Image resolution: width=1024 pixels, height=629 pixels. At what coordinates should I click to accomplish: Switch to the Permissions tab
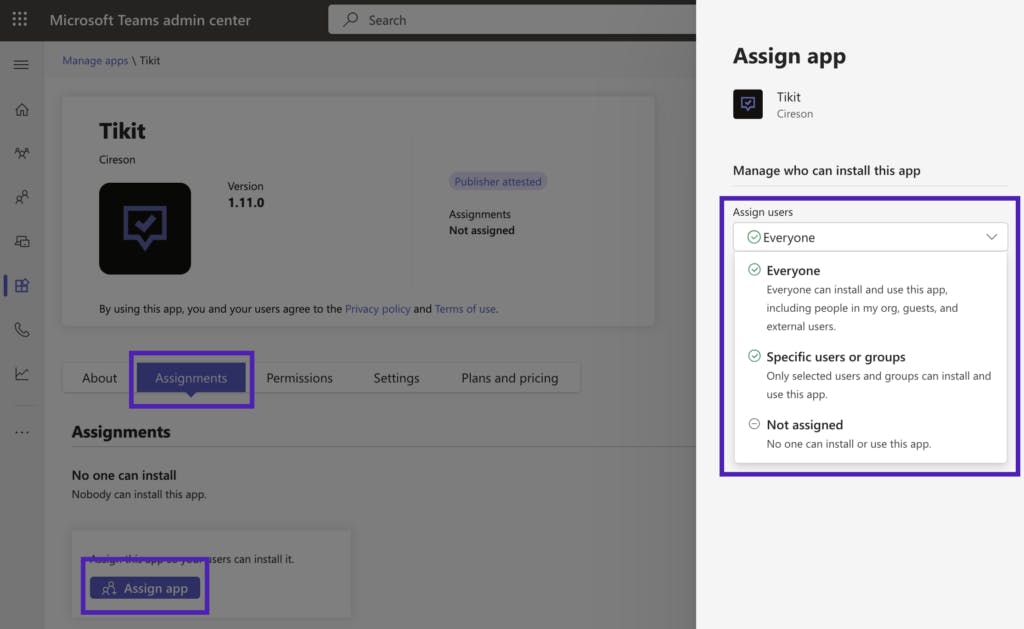tap(299, 378)
